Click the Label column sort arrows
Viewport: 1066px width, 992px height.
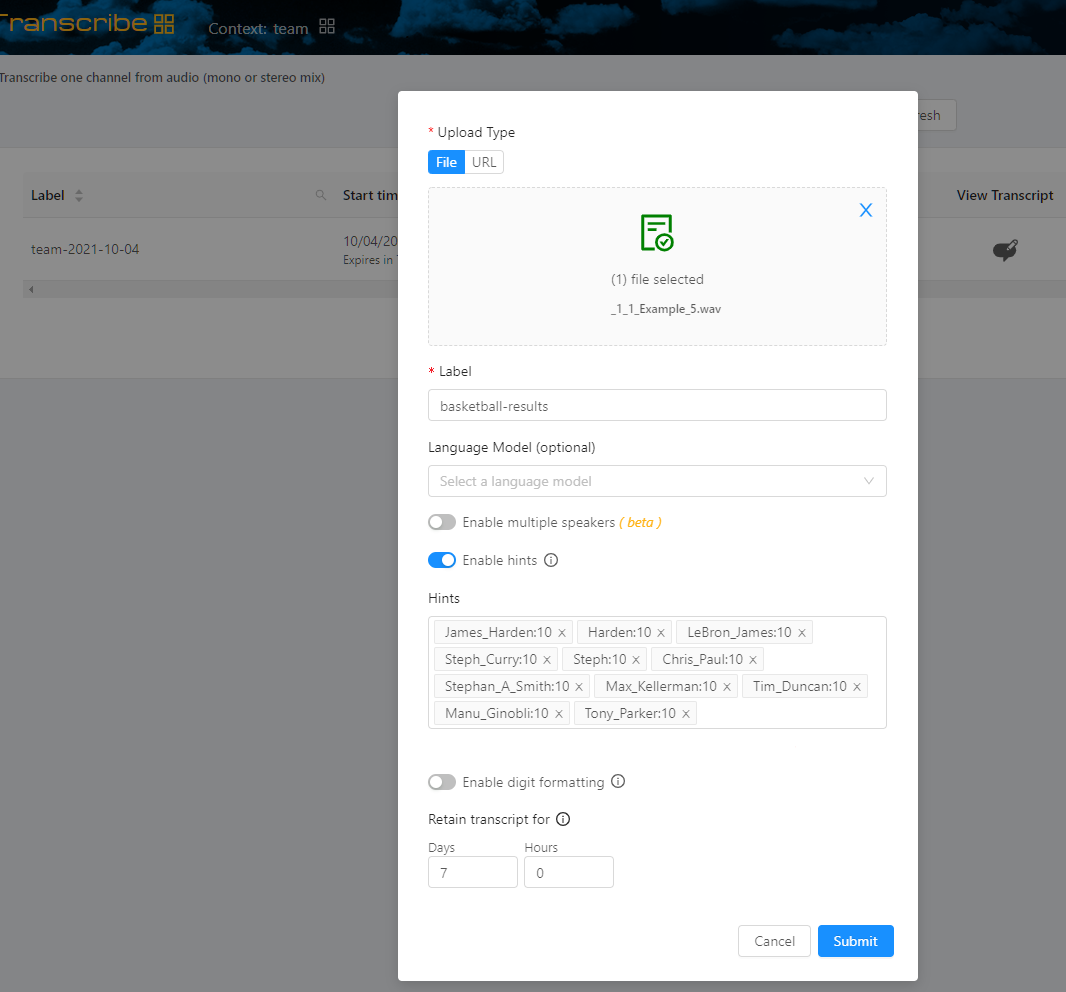(x=78, y=195)
